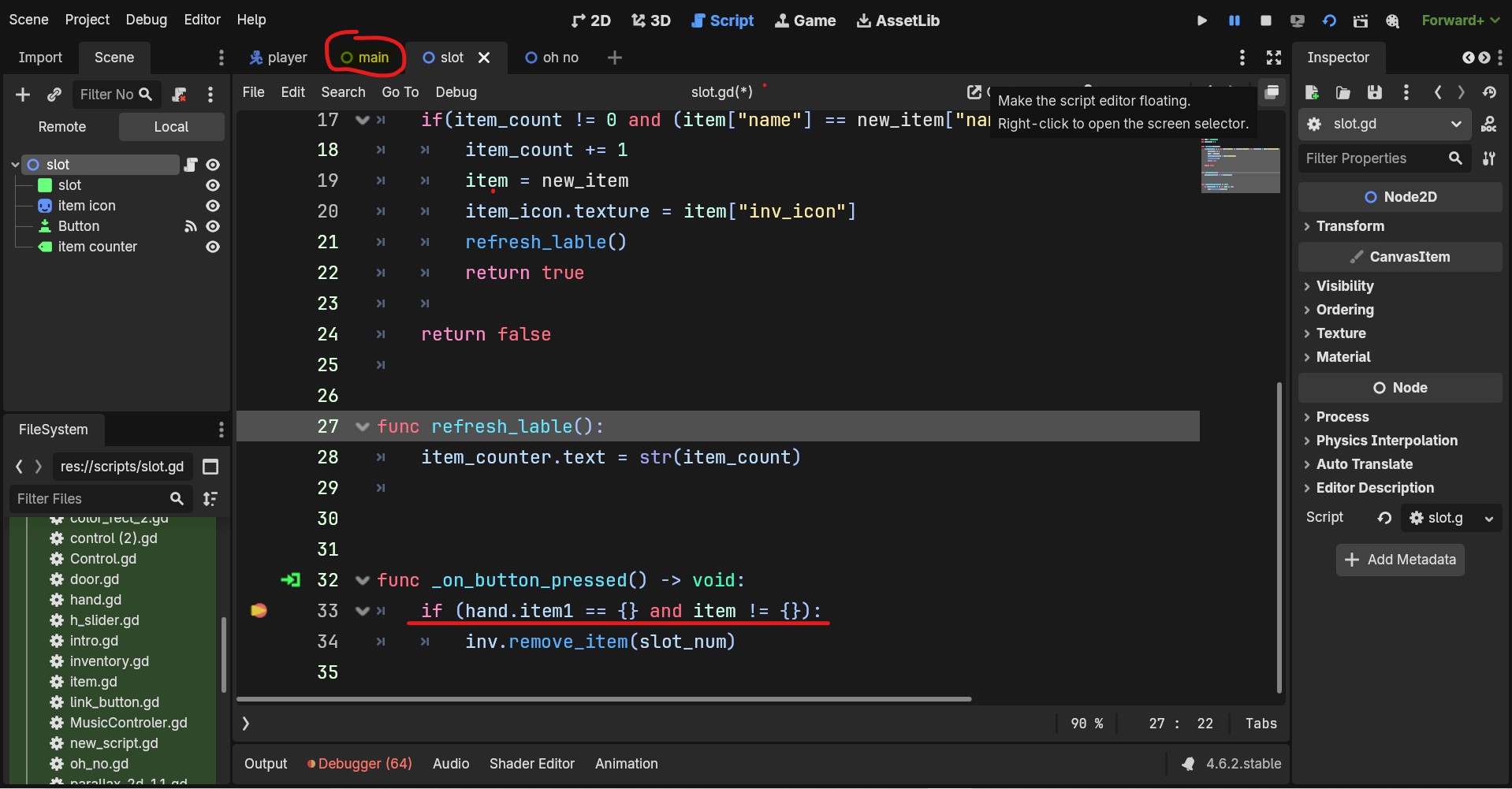
Task: Click the breakpoint marker on line 33
Action: tap(259, 611)
